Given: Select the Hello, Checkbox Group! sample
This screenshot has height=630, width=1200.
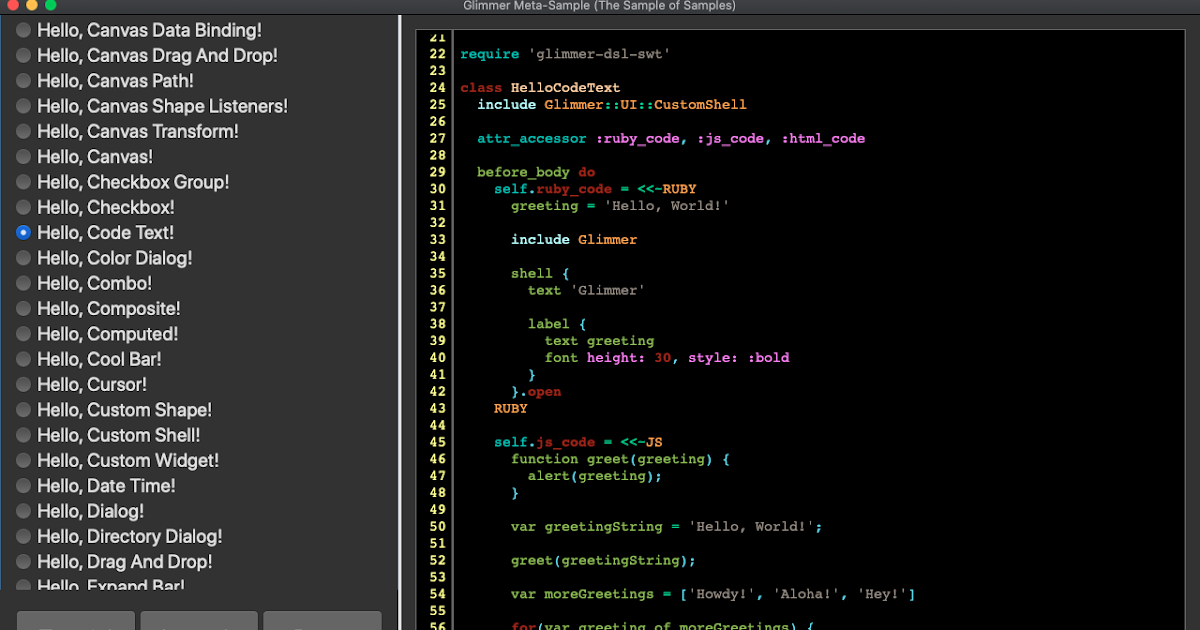Looking at the screenshot, I should (24, 182).
